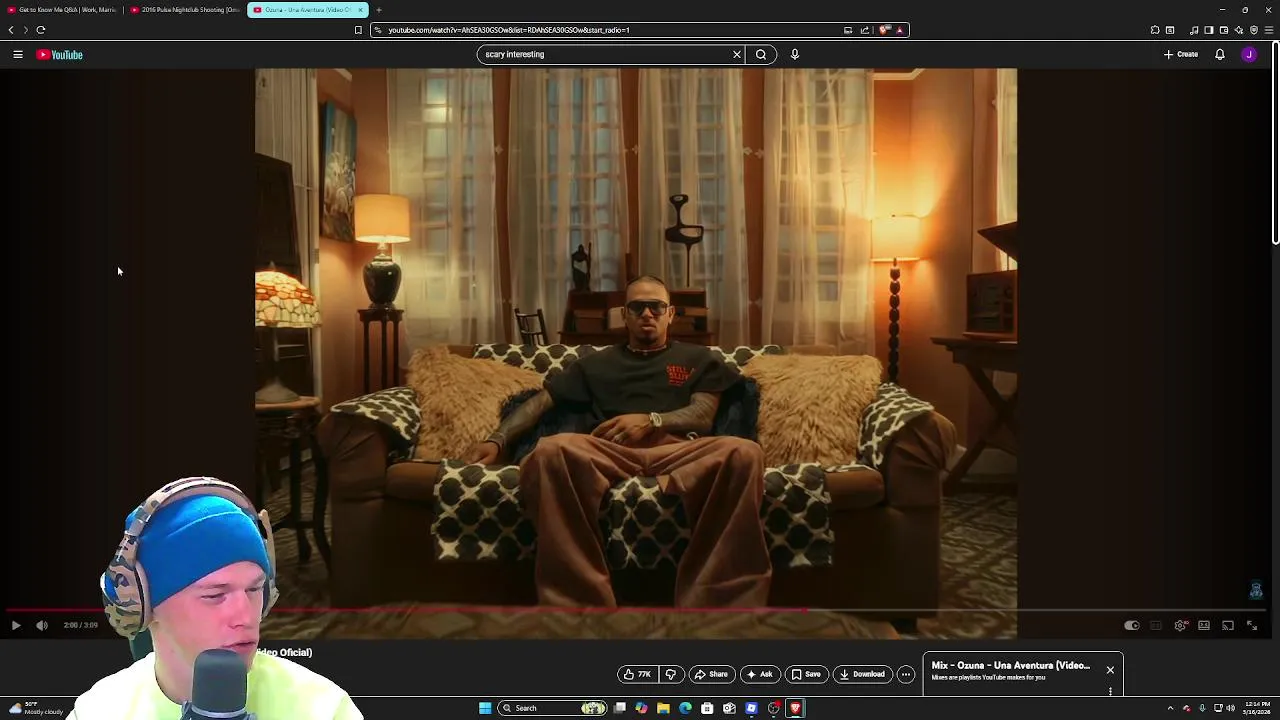Cast video with Play on TV
Screen dimensions: 1280x720
pos(1228,626)
